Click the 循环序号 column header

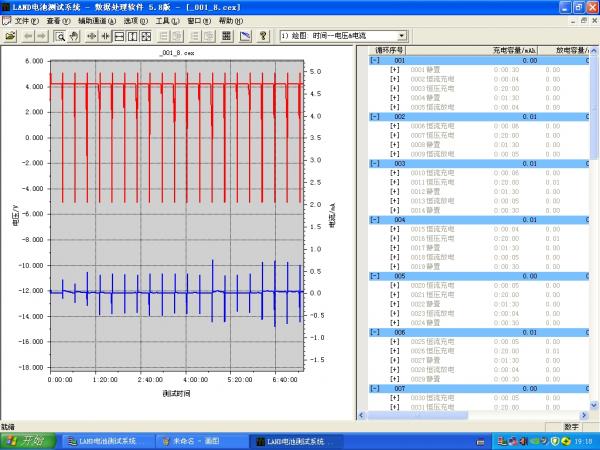[x=390, y=48]
